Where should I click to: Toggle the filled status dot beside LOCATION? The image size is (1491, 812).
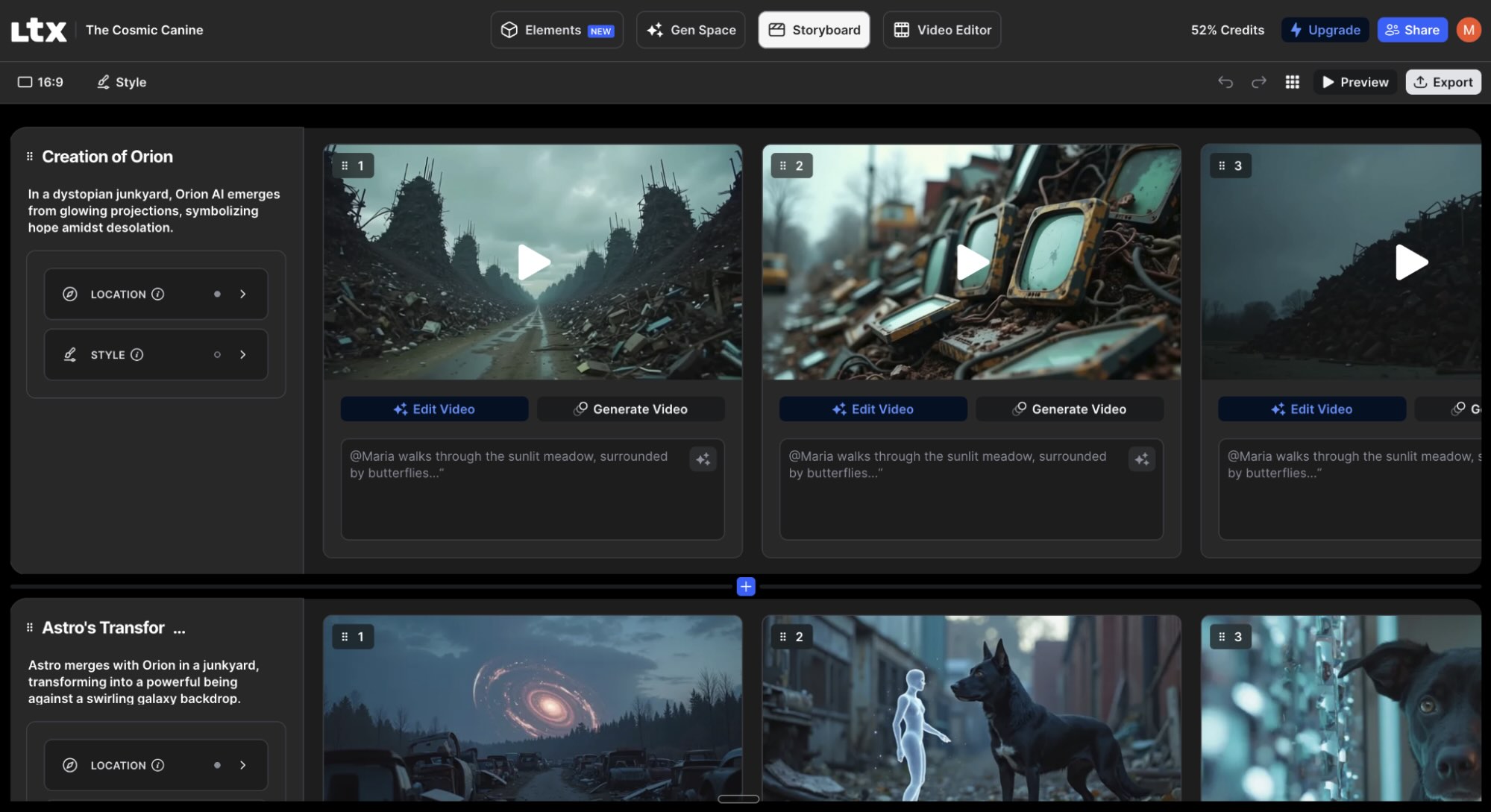[x=217, y=294]
